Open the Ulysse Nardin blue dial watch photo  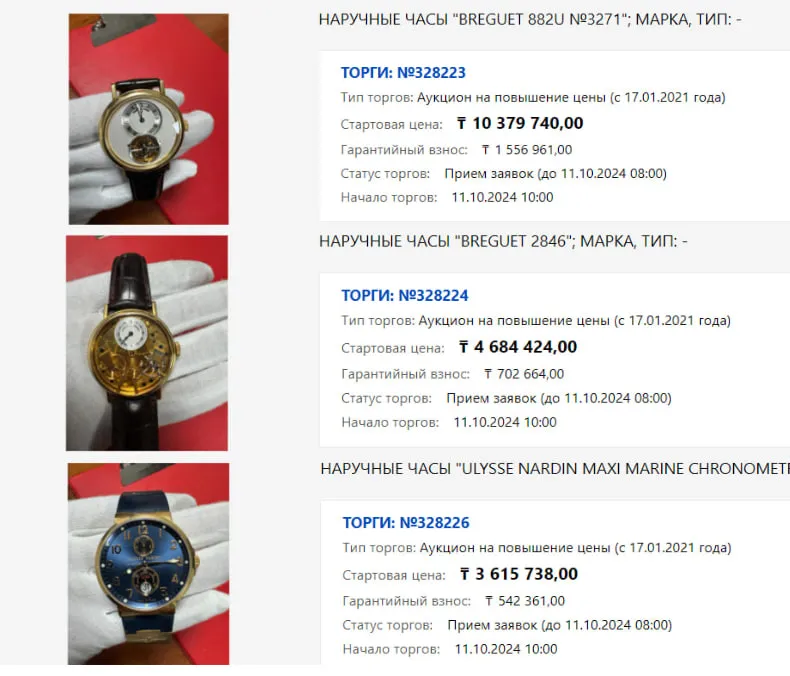tap(149, 564)
